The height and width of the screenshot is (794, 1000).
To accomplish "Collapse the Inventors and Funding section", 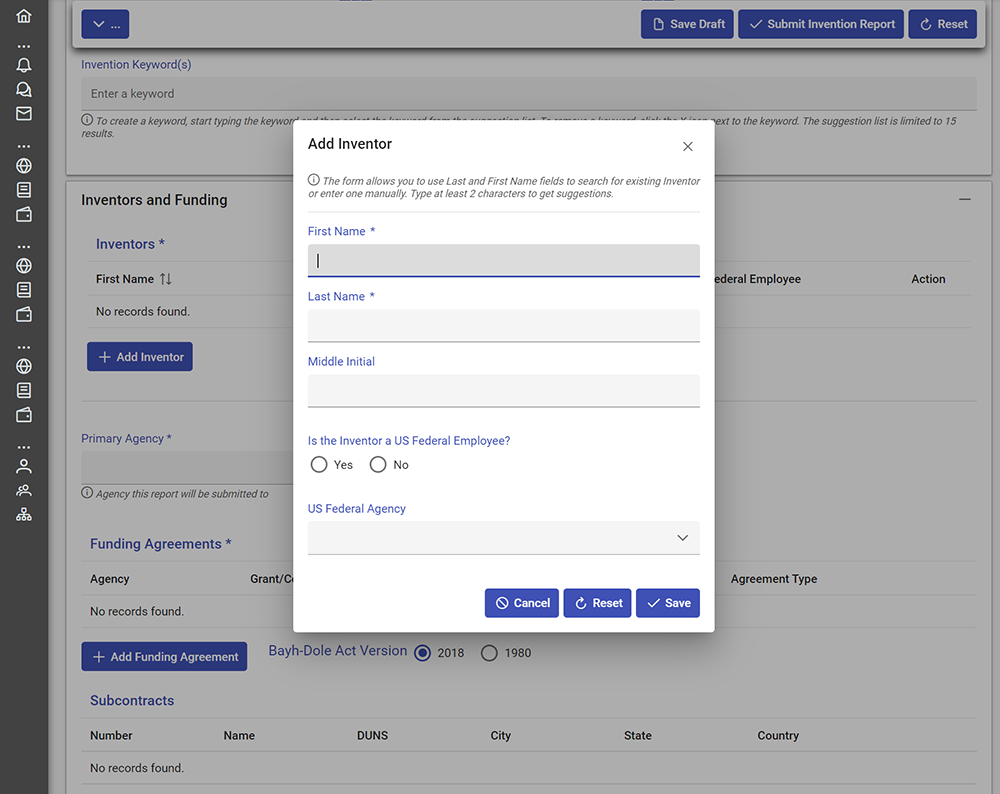I will [x=964, y=200].
